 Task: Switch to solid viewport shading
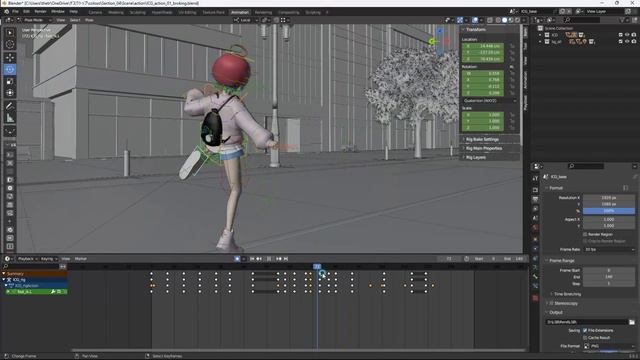(504, 20)
